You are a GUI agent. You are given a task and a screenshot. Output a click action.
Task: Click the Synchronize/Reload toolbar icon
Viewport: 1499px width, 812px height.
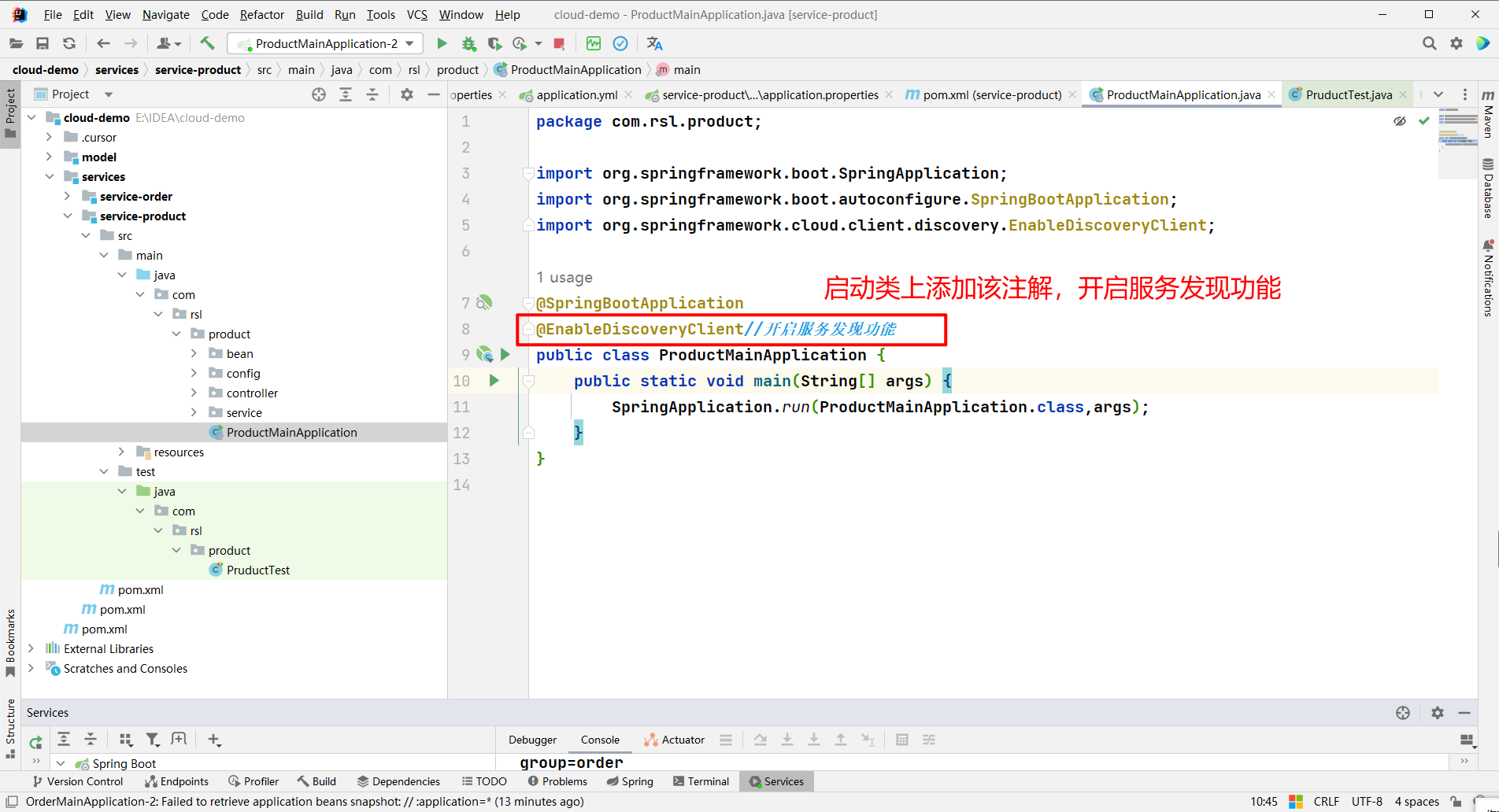point(69,43)
